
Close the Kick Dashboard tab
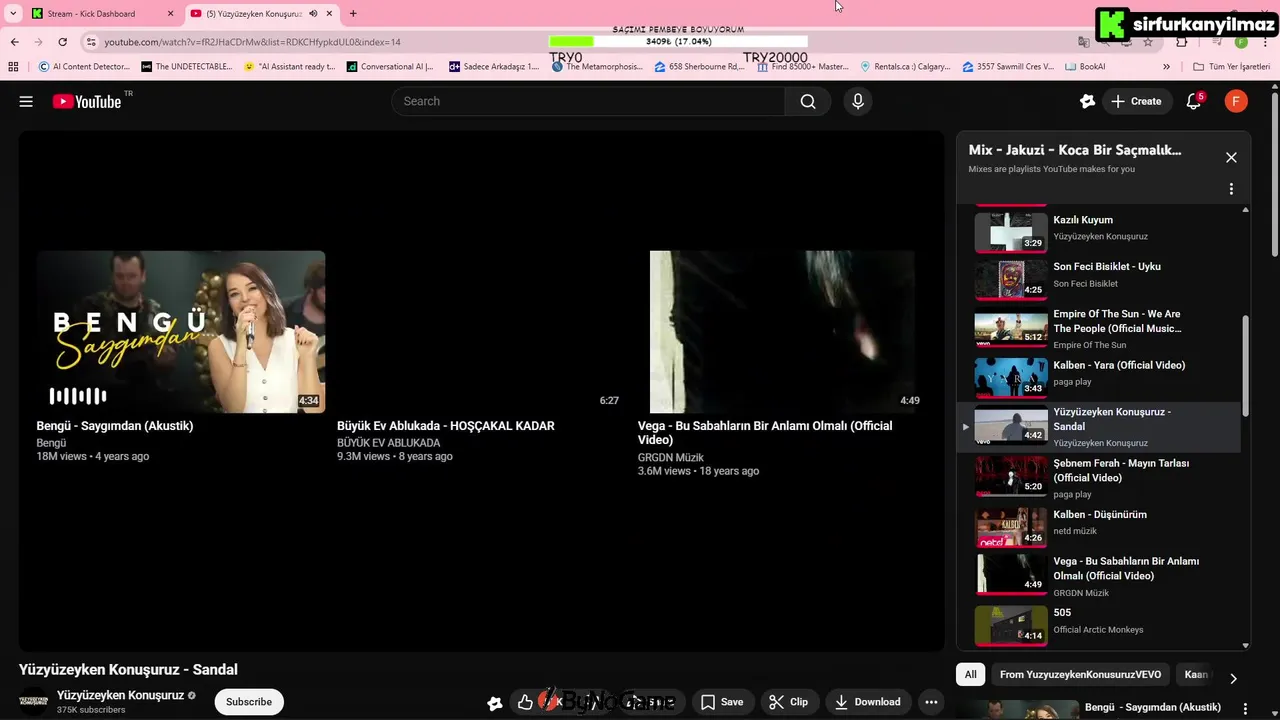coord(170,13)
